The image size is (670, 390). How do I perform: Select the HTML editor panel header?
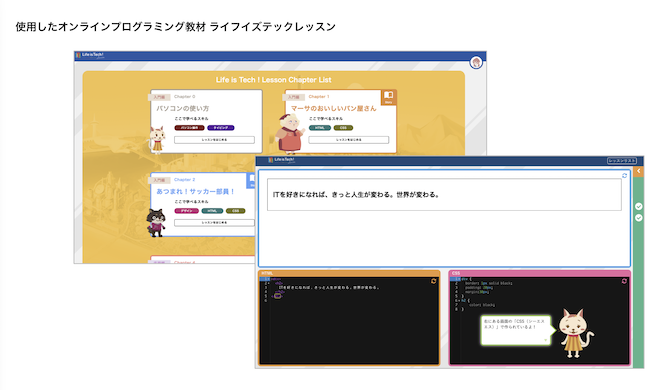coord(349,273)
